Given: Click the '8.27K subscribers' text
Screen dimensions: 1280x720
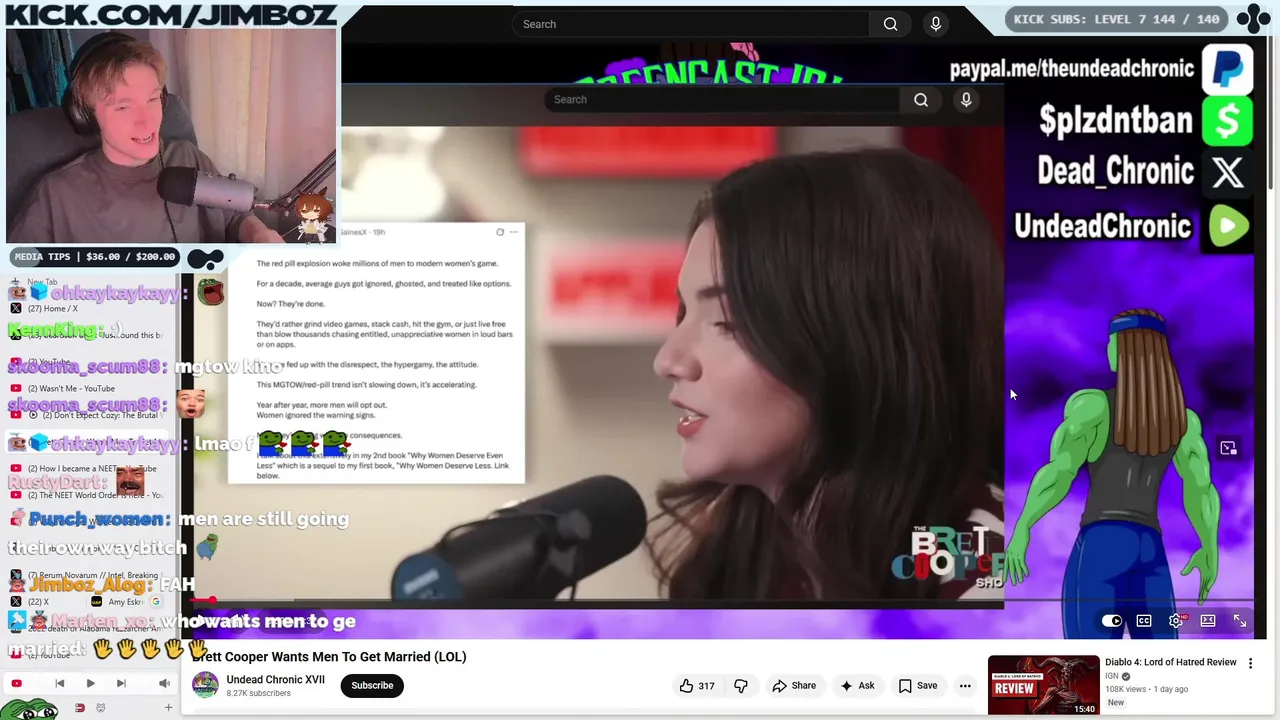Looking at the screenshot, I should (x=259, y=693).
